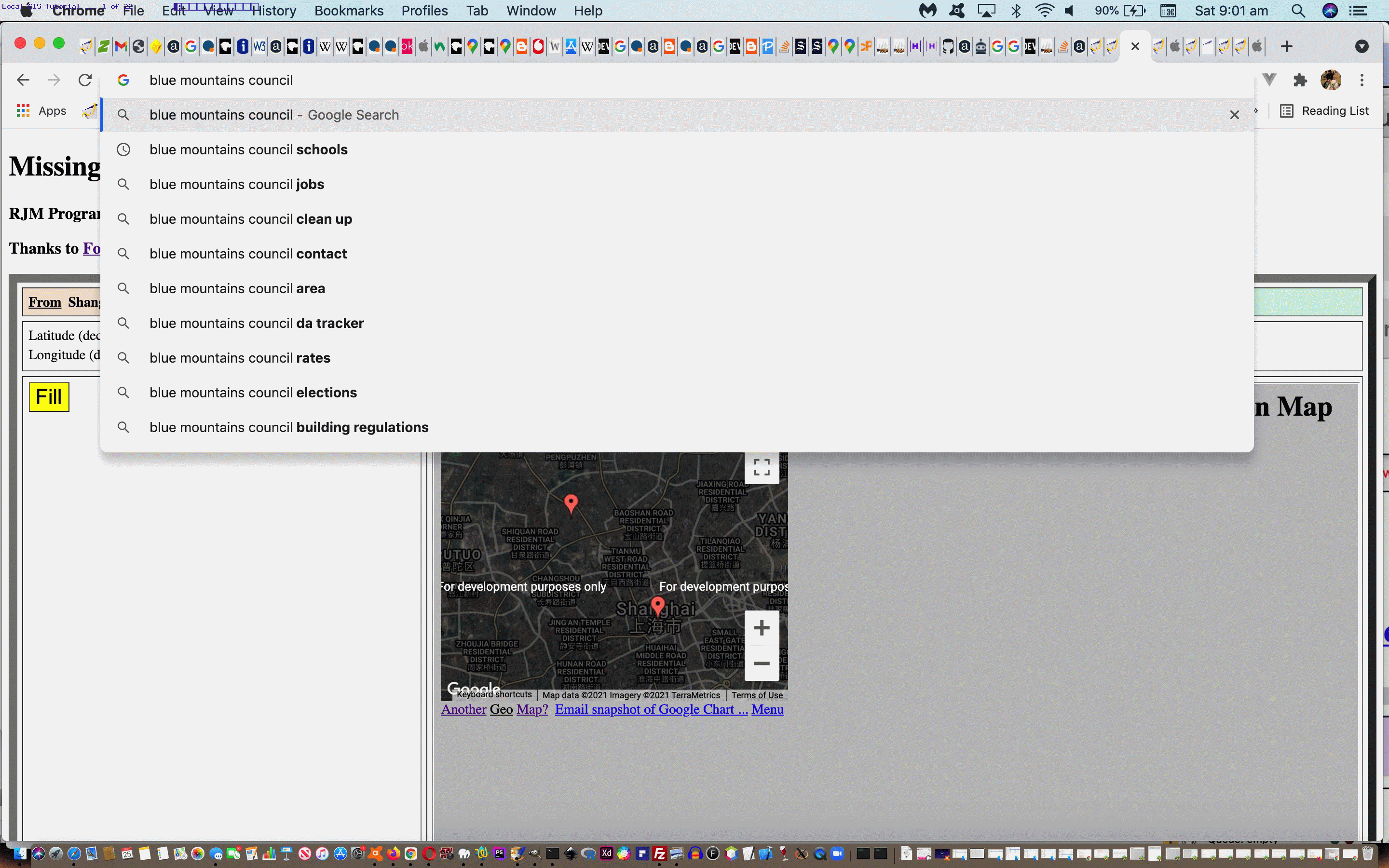Open FileZilla from the Dock
Screen dimensions: 1389x868
pyautogui.click(x=659, y=854)
